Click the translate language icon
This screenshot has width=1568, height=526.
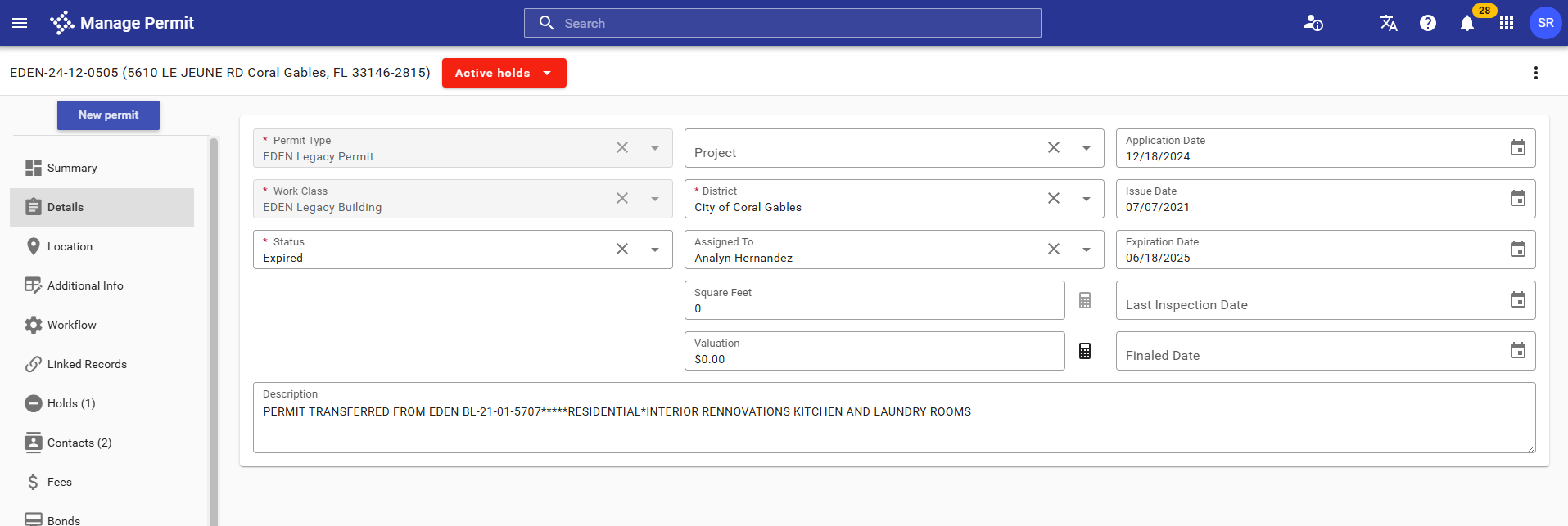coord(1388,23)
